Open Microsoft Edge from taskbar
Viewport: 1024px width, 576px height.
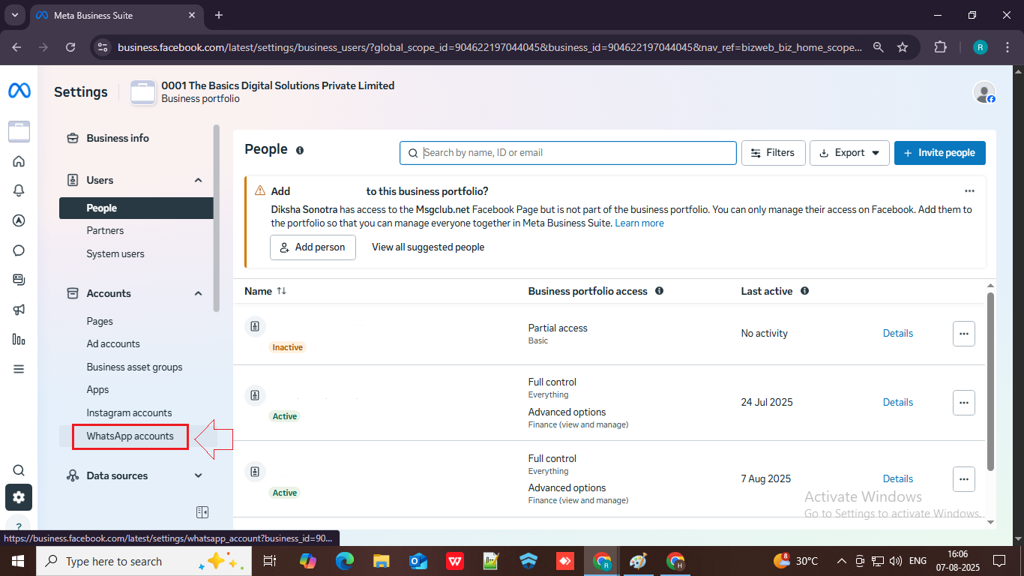coord(344,561)
